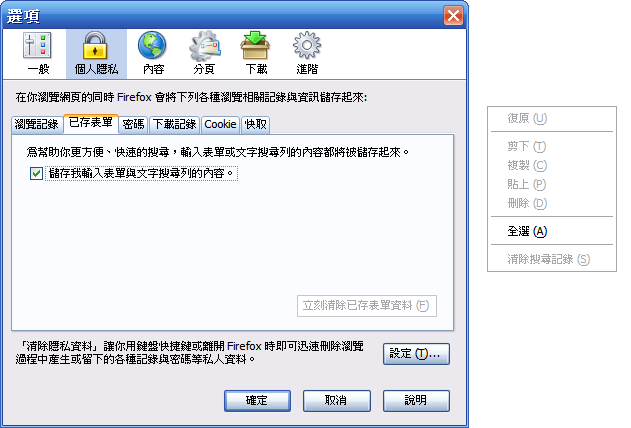The height and width of the screenshot is (428, 631).
Task: Click the 確定 button
Action: 257,401
